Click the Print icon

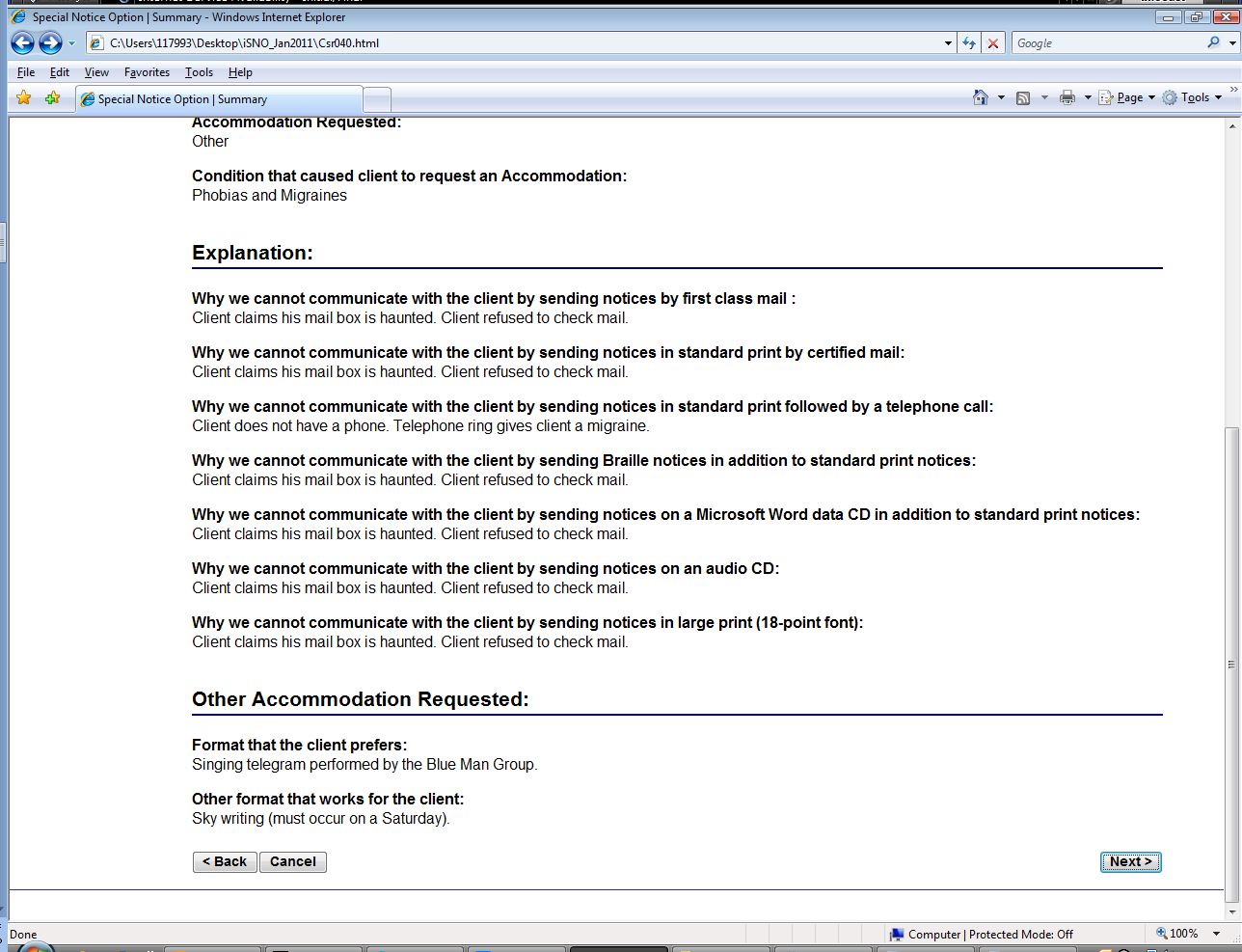1067,97
